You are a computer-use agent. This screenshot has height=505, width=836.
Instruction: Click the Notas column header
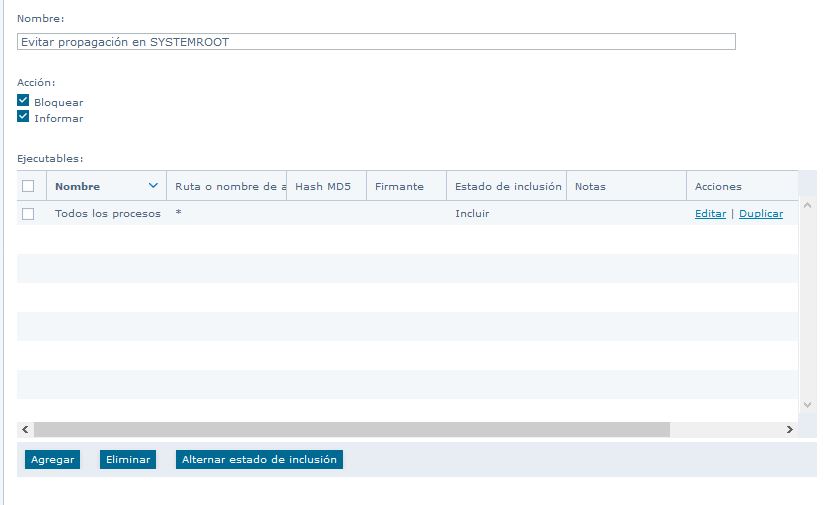626,186
